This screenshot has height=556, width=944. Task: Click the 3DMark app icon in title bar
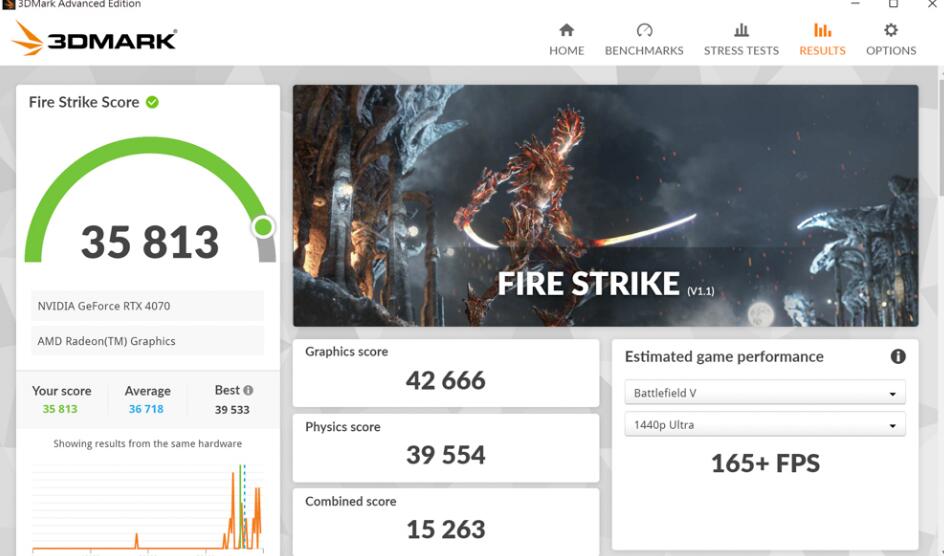[8, 4]
